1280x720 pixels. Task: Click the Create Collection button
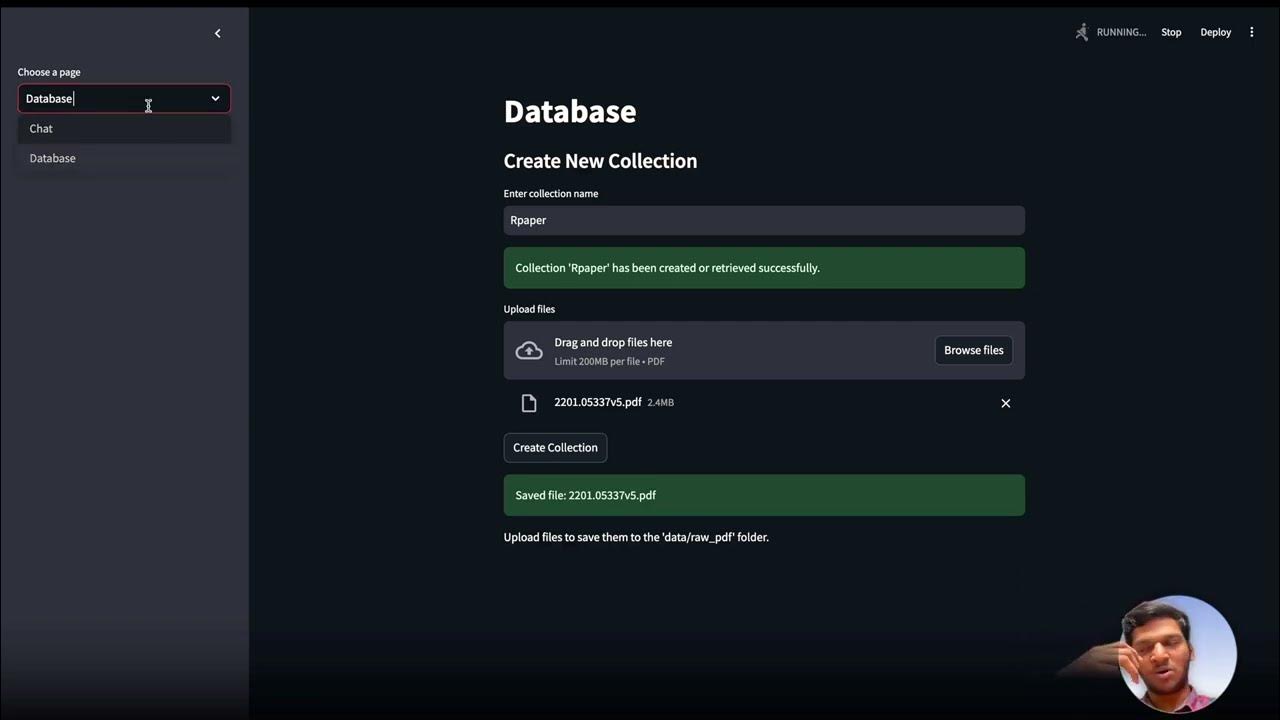coord(555,448)
